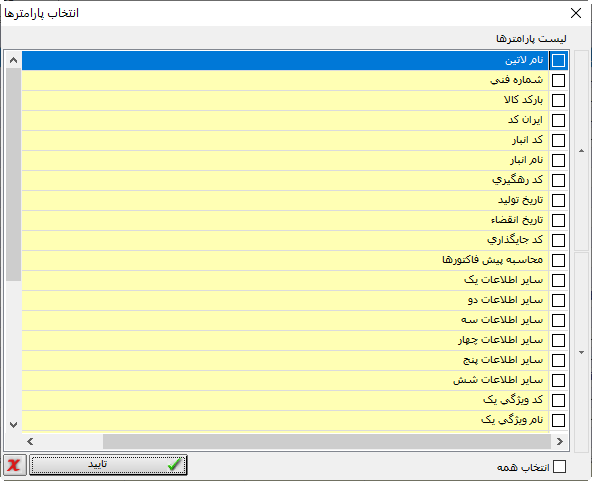Viewport: 592px width, 481px height.
Task: Enable the انتخاب همه checkbox
Action: point(559,467)
